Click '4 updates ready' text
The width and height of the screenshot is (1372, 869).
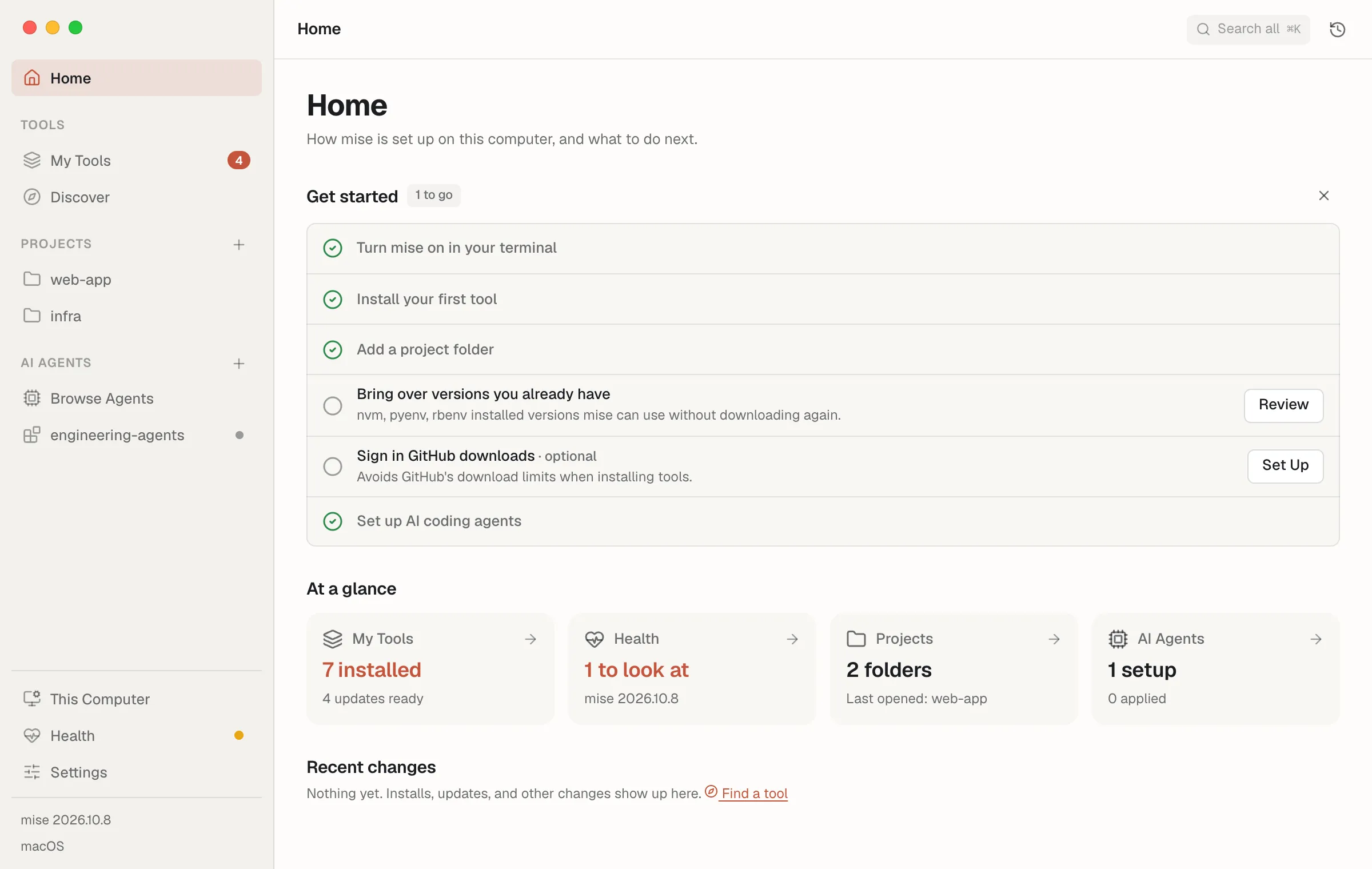pyautogui.click(x=373, y=699)
